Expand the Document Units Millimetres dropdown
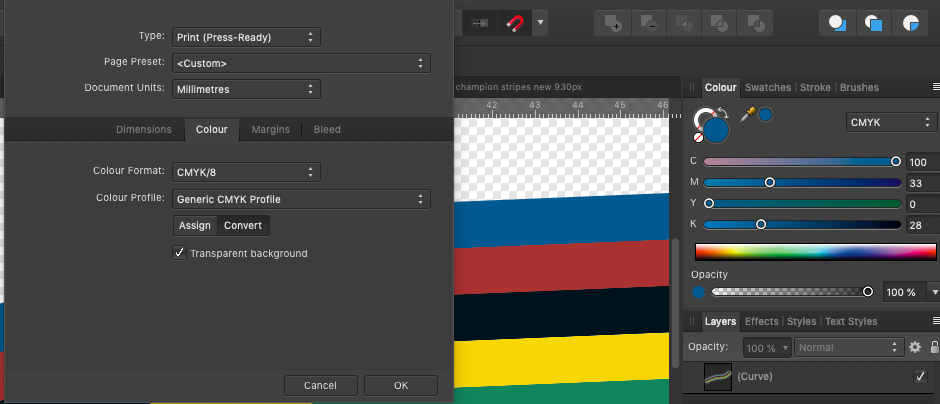 pos(246,89)
